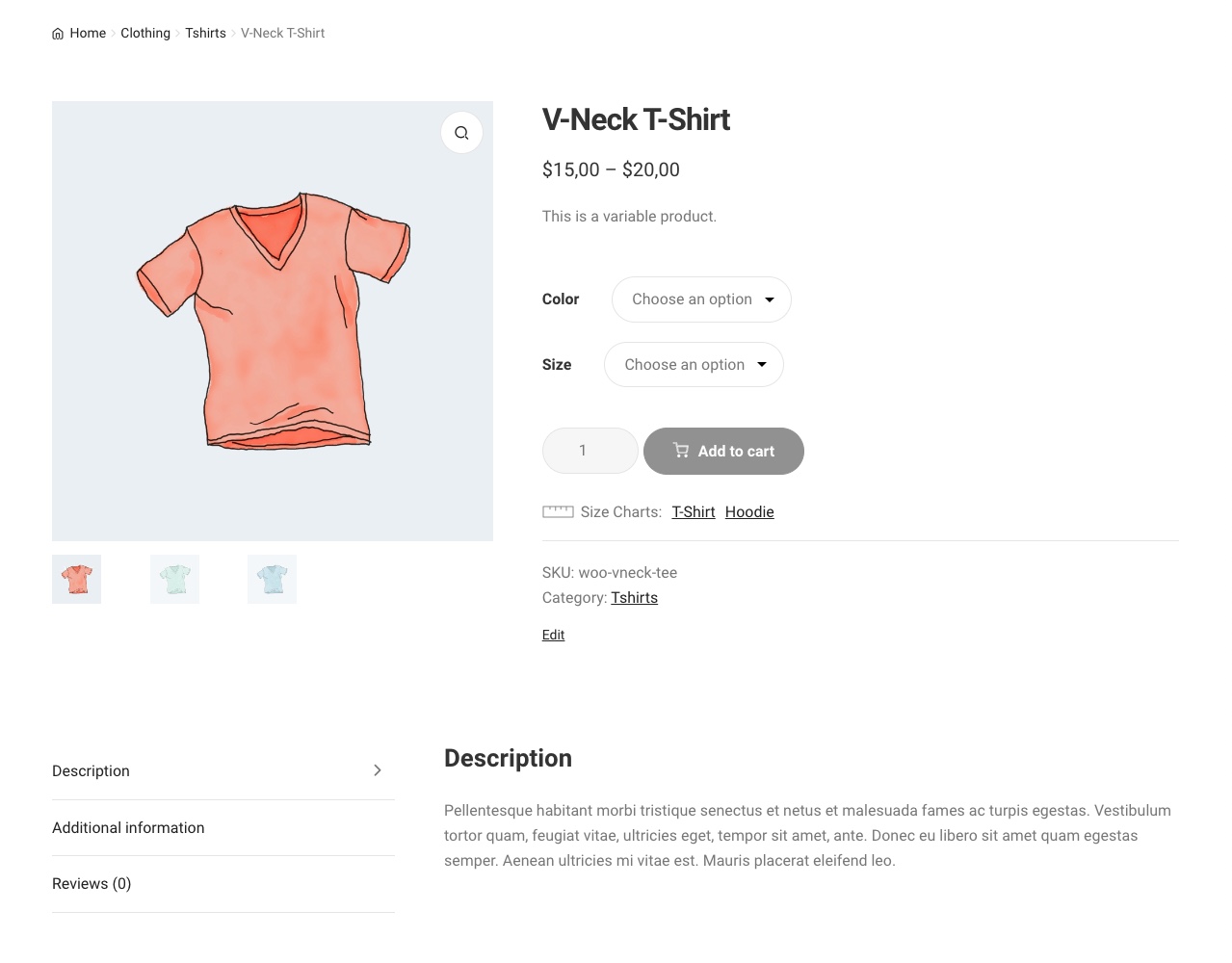Click the Description tab chevron arrow
Screen dimensions: 1232x963
378,770
